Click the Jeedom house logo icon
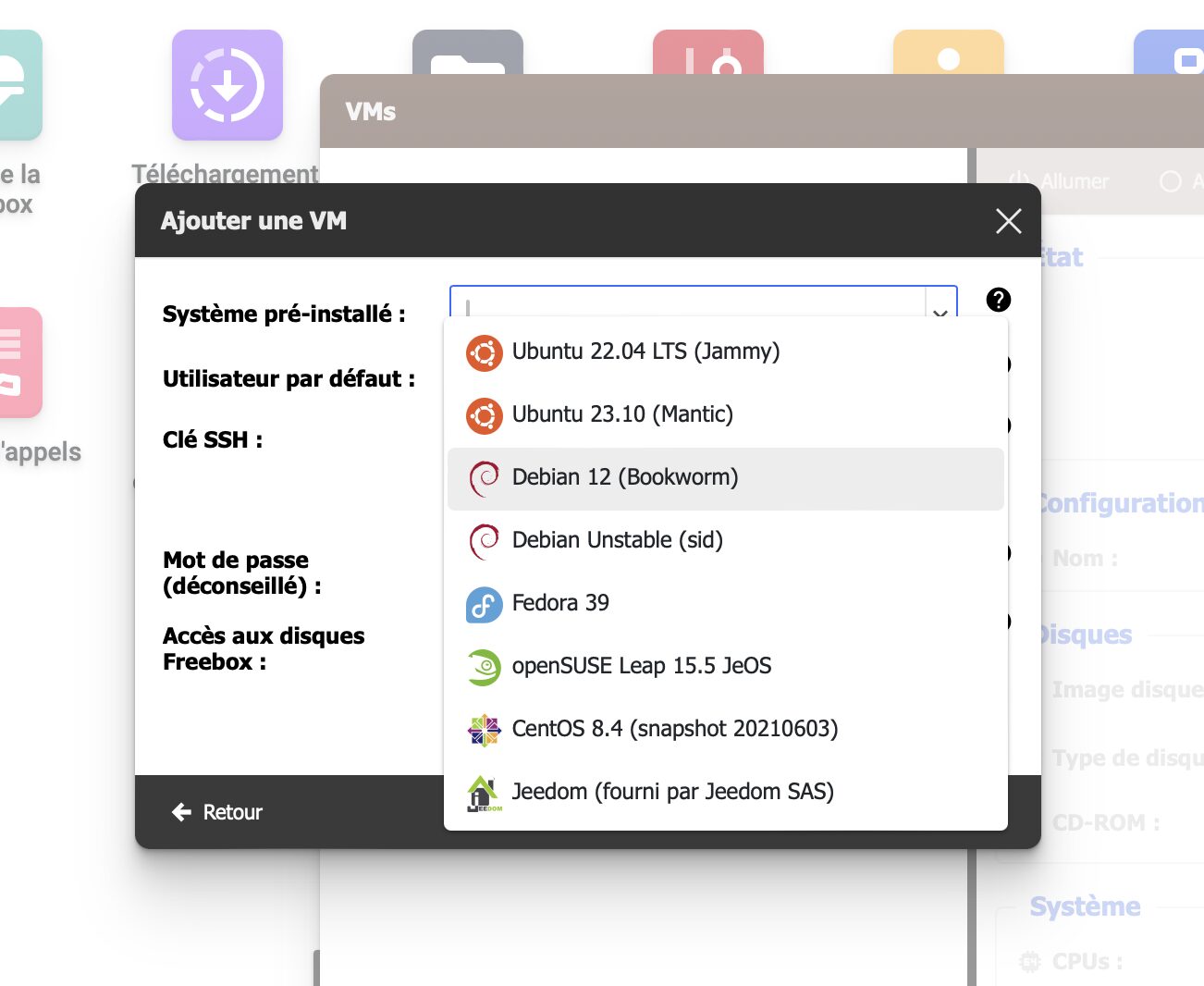 484,794
